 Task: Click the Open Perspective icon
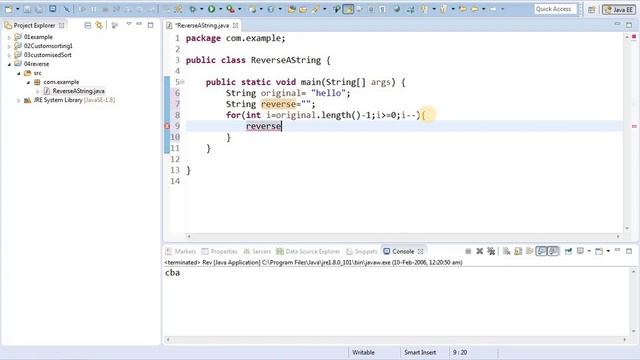point(591,9)
